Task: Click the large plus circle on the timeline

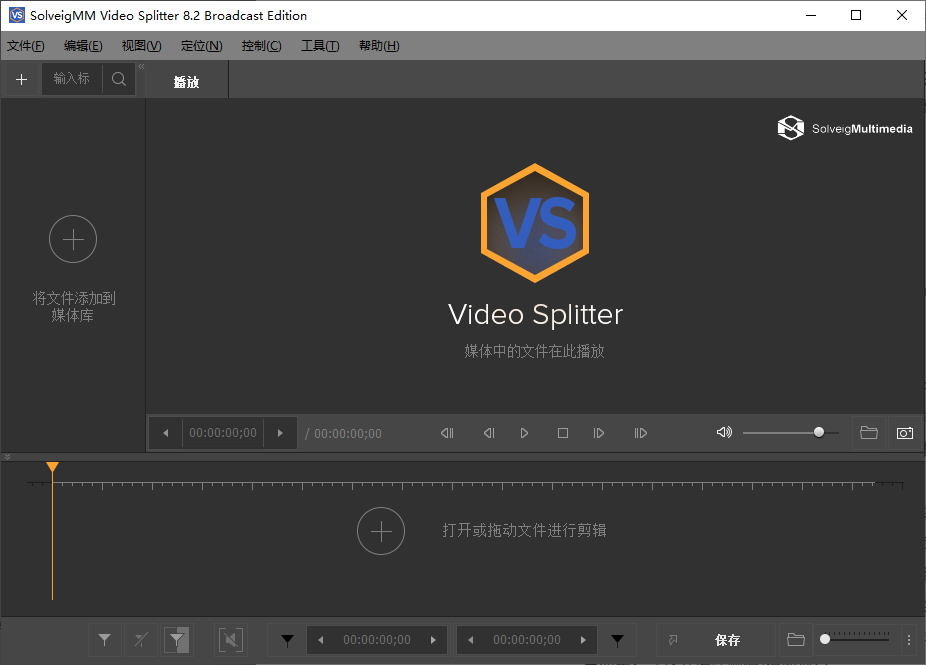Action: pos(381,531)
